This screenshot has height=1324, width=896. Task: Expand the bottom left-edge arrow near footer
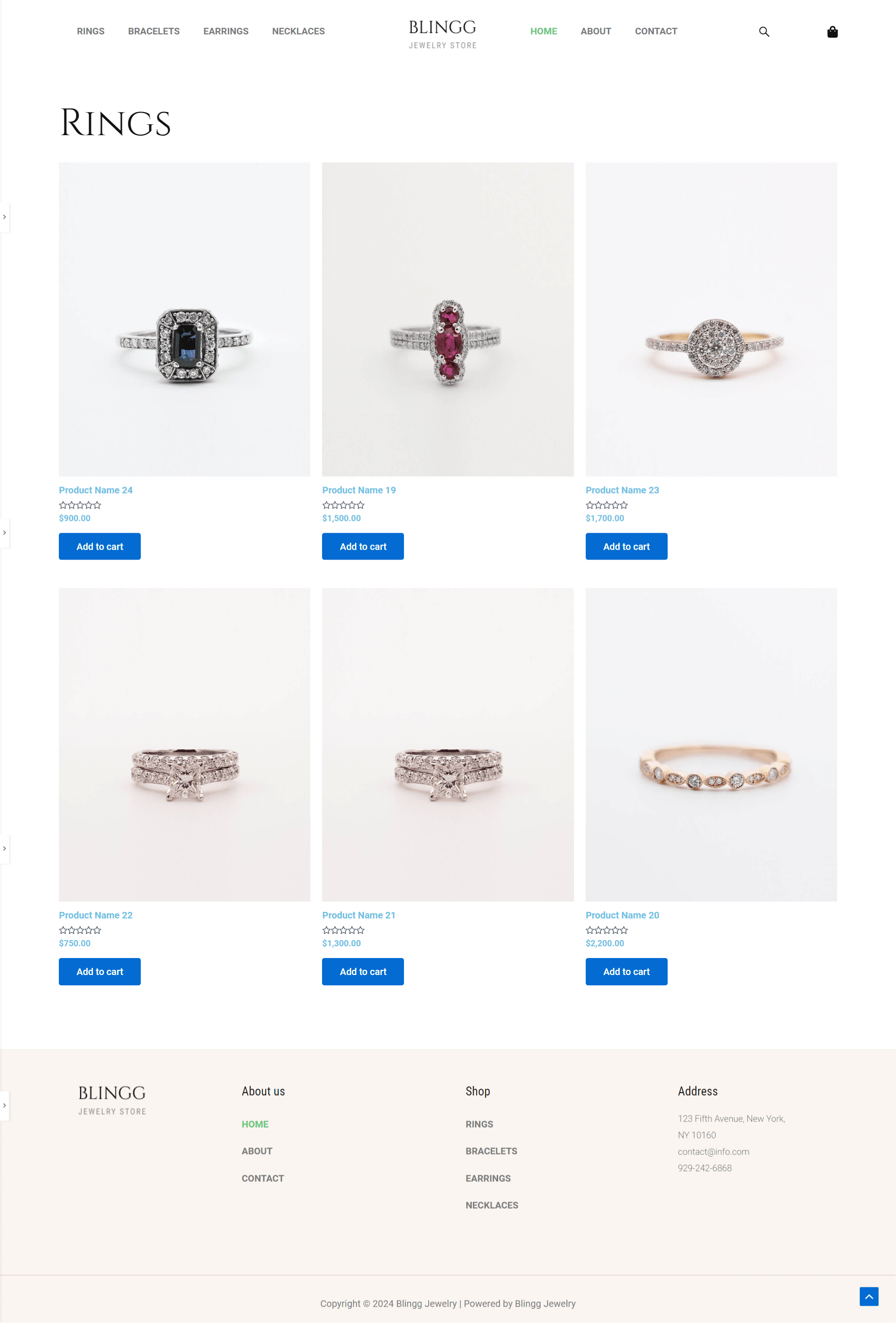click(5, 1105)
